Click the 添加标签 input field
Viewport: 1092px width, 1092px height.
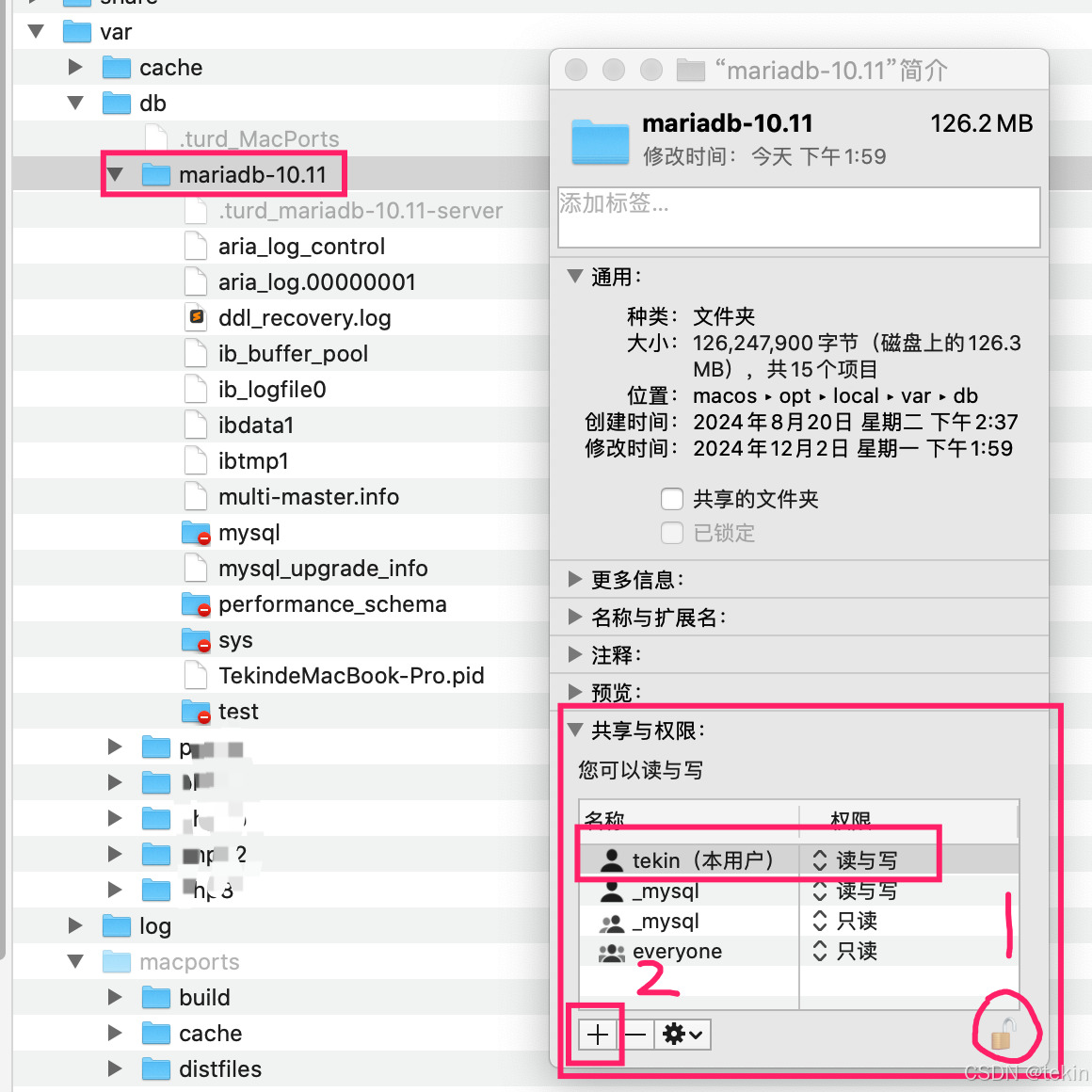coord(797,217)
